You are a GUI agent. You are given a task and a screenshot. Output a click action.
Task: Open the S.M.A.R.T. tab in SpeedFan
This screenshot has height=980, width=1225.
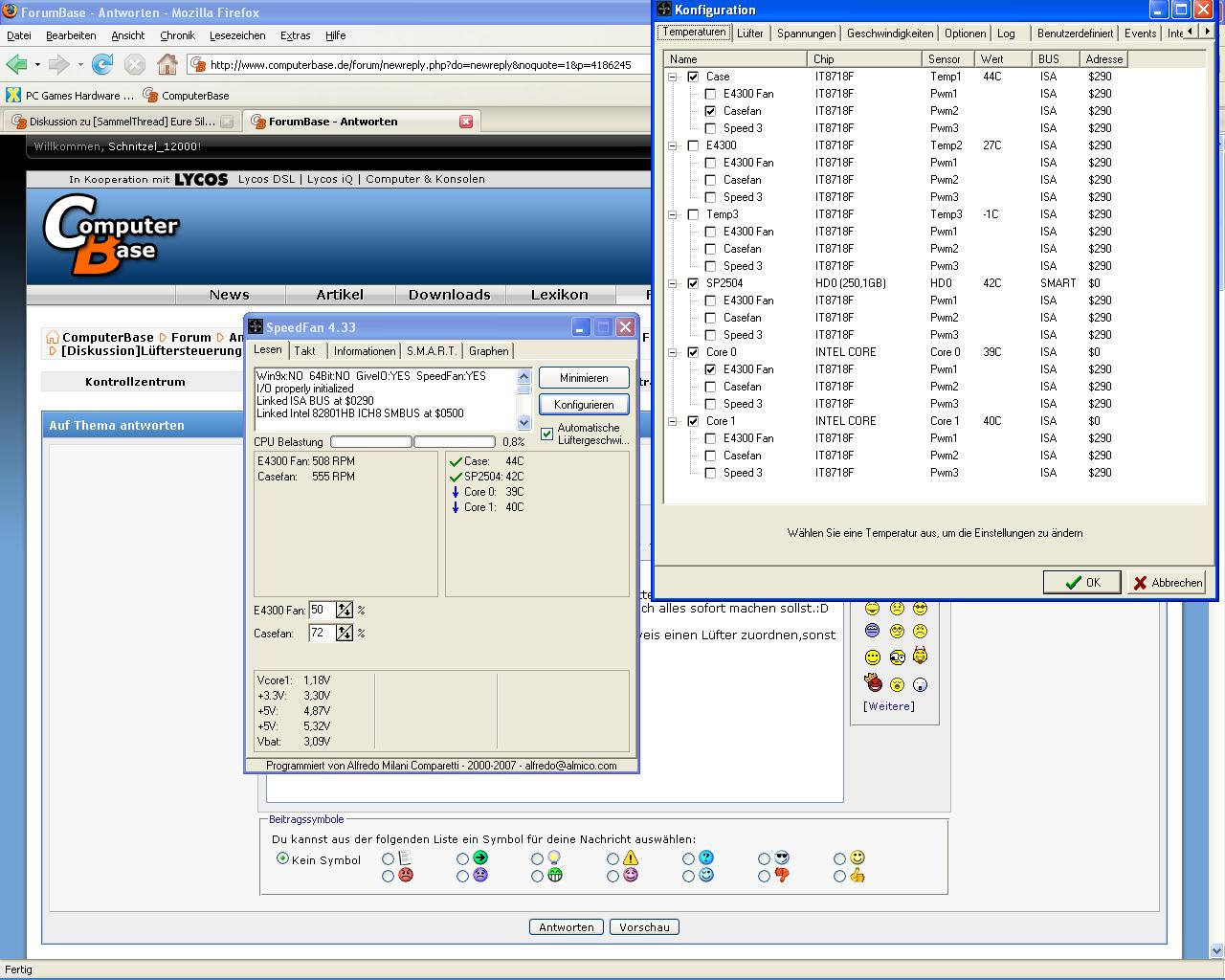point(431,351)
